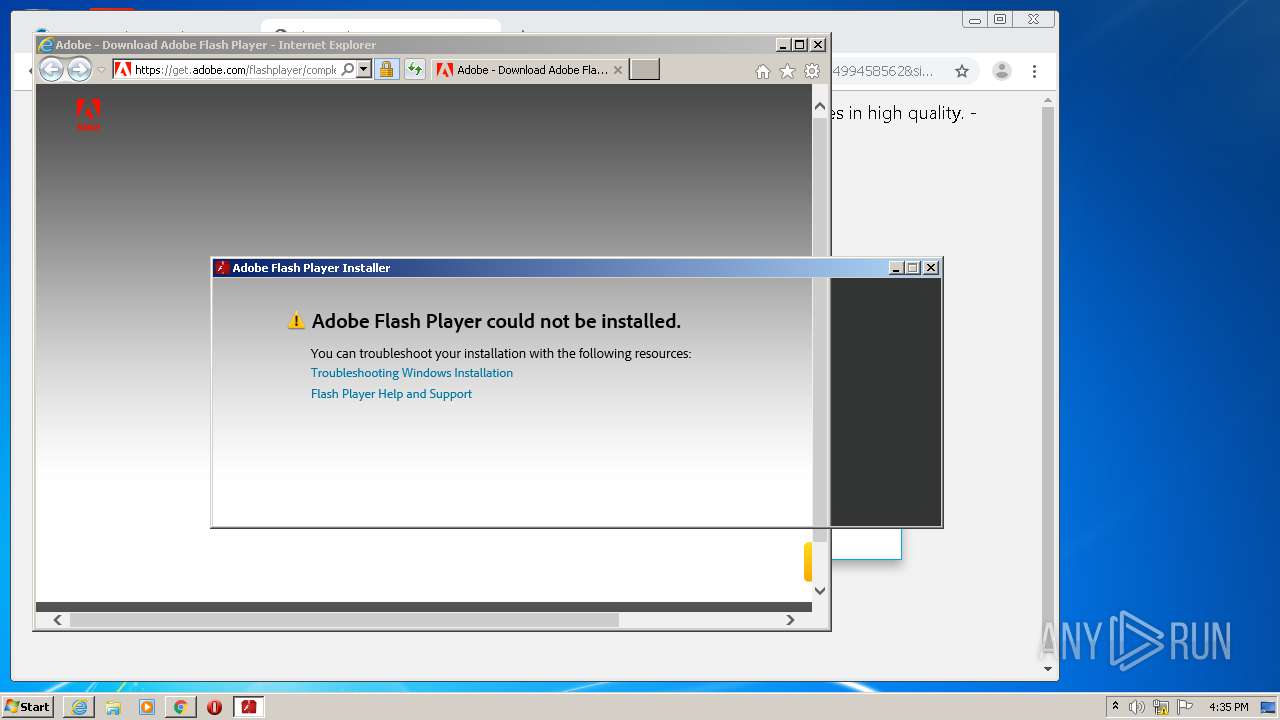Minimize the Adobe Flash Player Installer
The height and width of the screenshot is (720, 1280).
[x=896, y=268]
